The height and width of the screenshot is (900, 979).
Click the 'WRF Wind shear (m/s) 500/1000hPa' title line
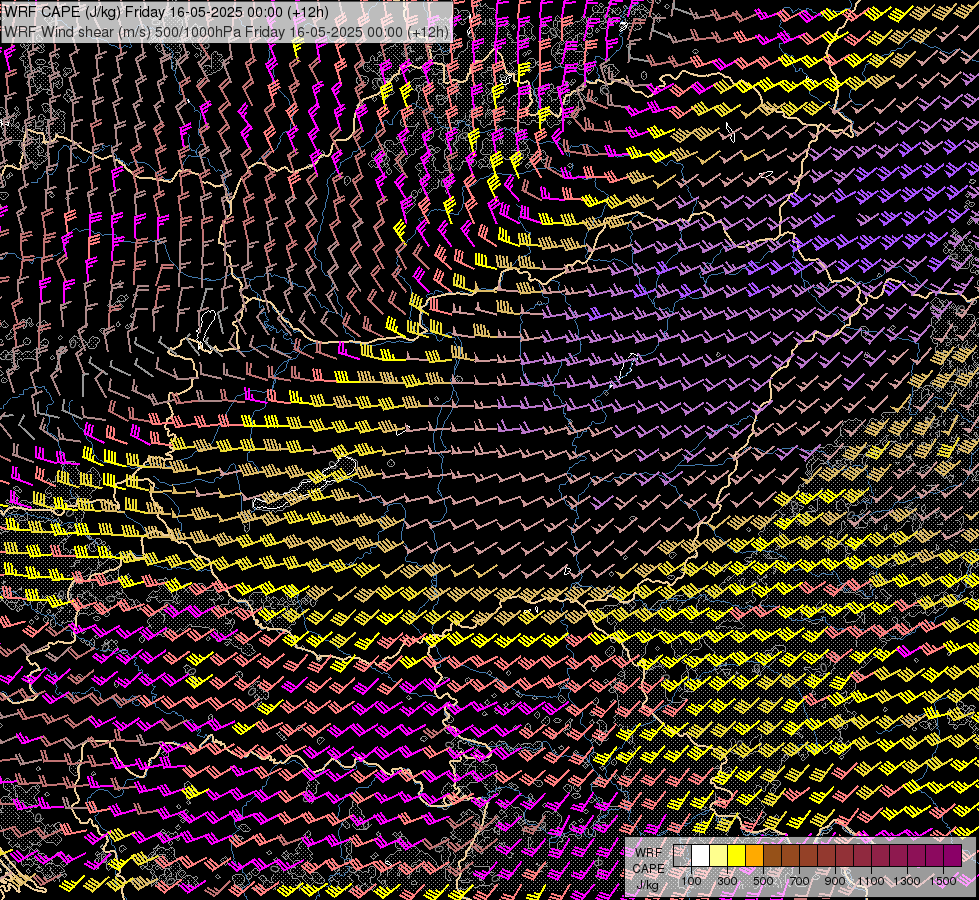click(226, 32)
